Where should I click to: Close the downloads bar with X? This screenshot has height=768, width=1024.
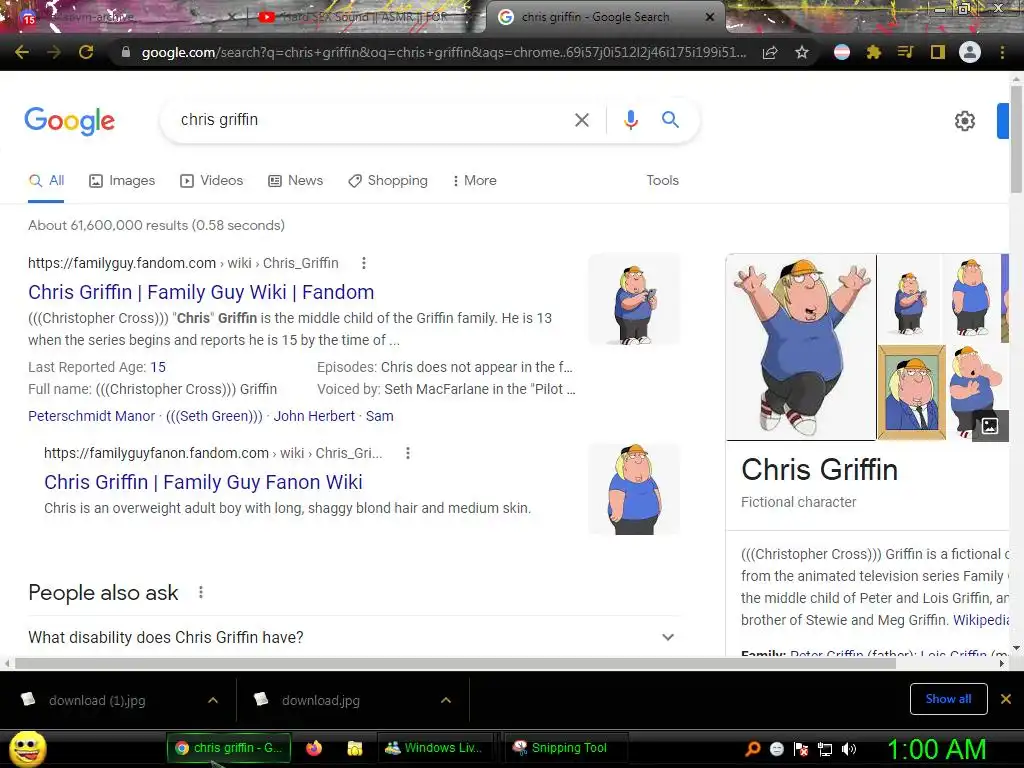[x=1006, y=699]
